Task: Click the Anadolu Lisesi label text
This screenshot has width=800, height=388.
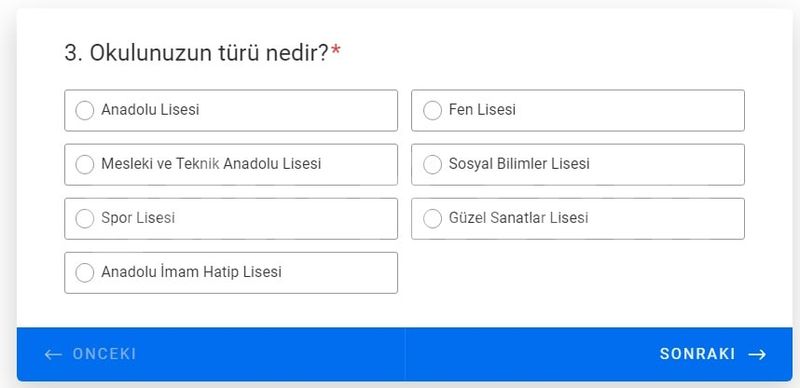Action: pos(150,110)
